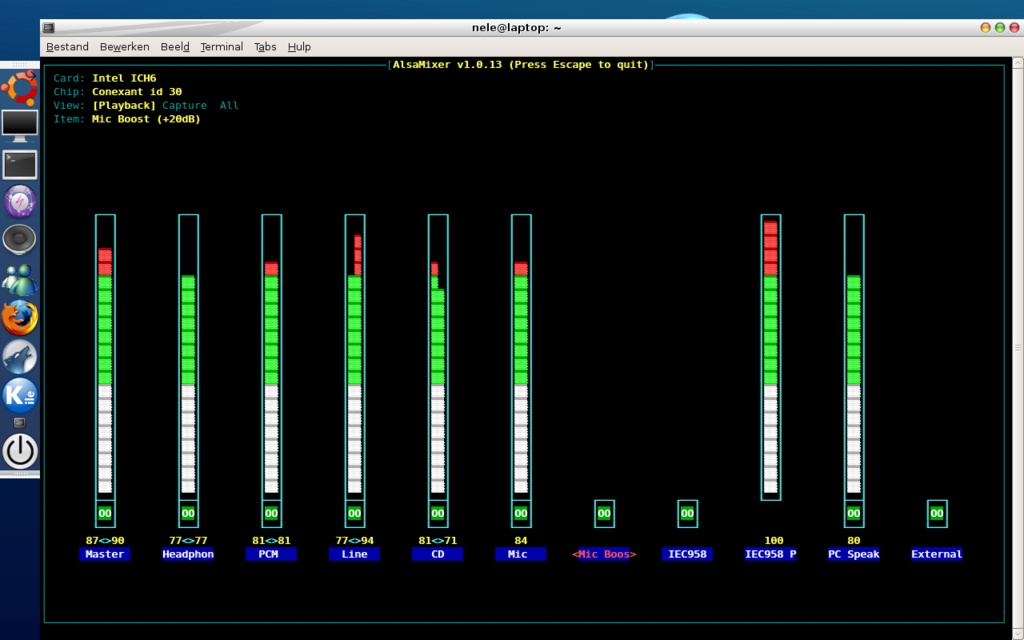
Task: Open the Hulp menu
Action: 299,47
